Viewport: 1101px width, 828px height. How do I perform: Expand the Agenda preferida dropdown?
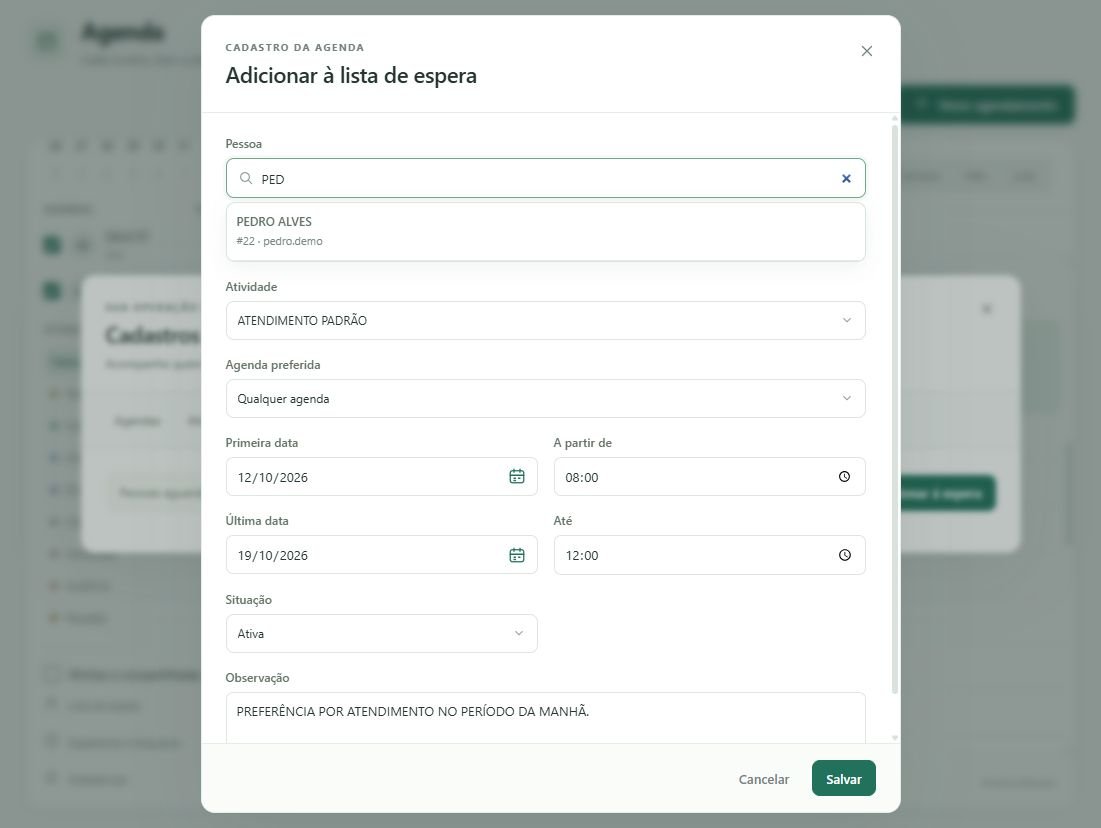coord(546,399)
